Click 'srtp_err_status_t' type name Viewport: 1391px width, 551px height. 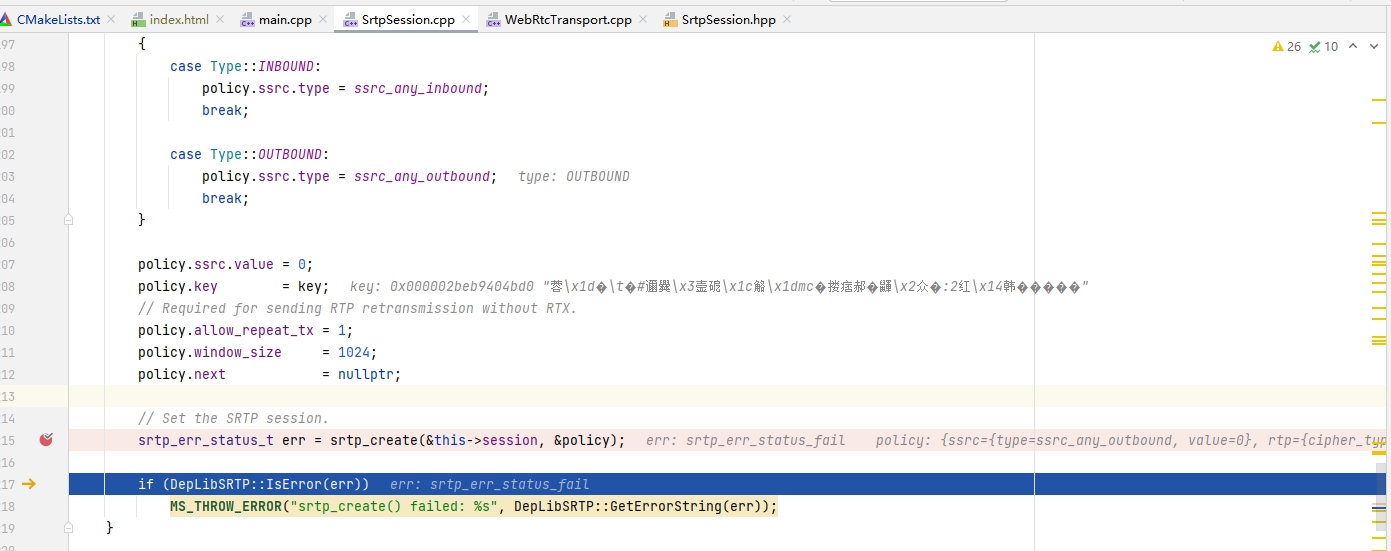(x=205, y=440)
